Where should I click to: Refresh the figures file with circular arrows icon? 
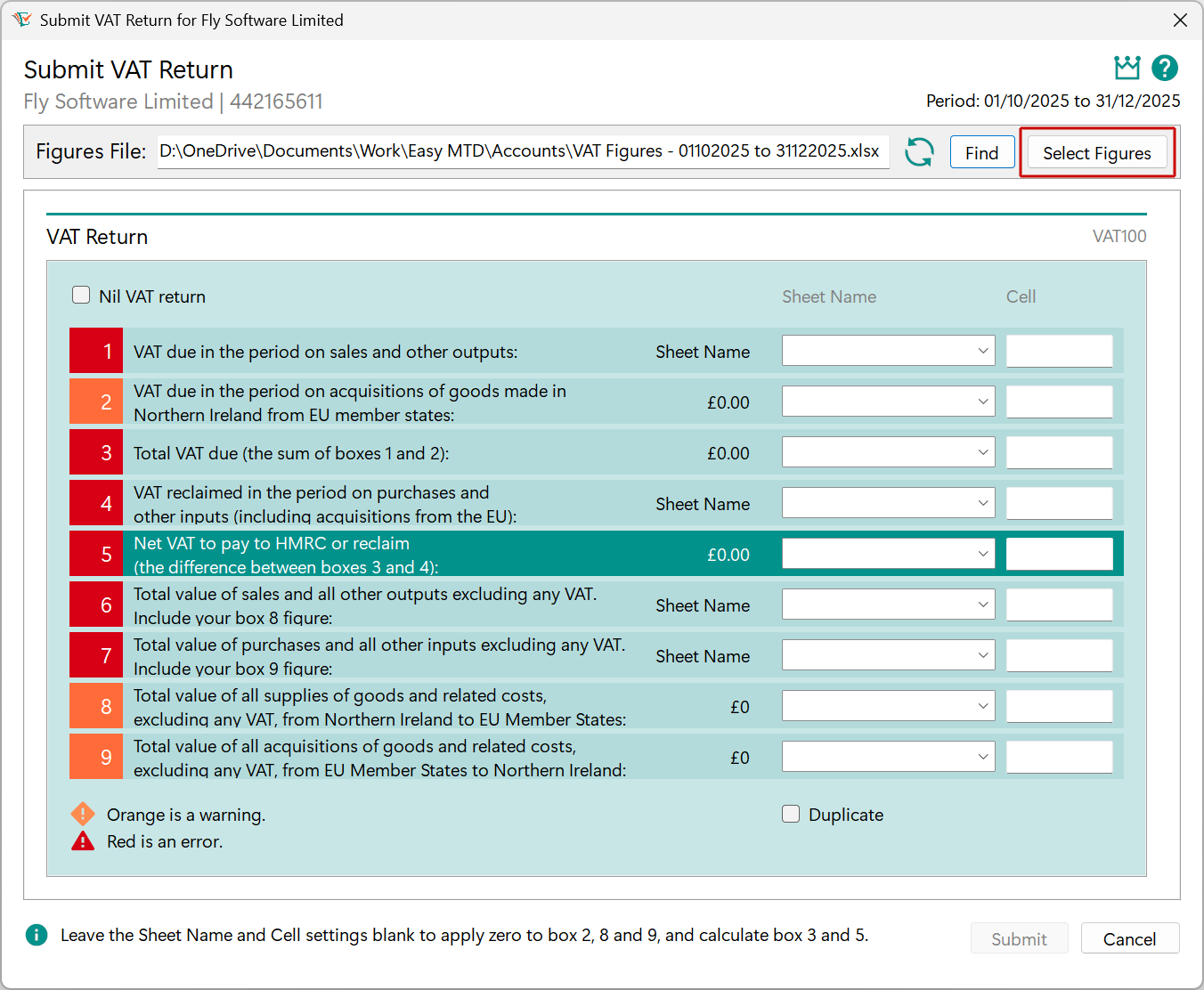coord(919,151)
